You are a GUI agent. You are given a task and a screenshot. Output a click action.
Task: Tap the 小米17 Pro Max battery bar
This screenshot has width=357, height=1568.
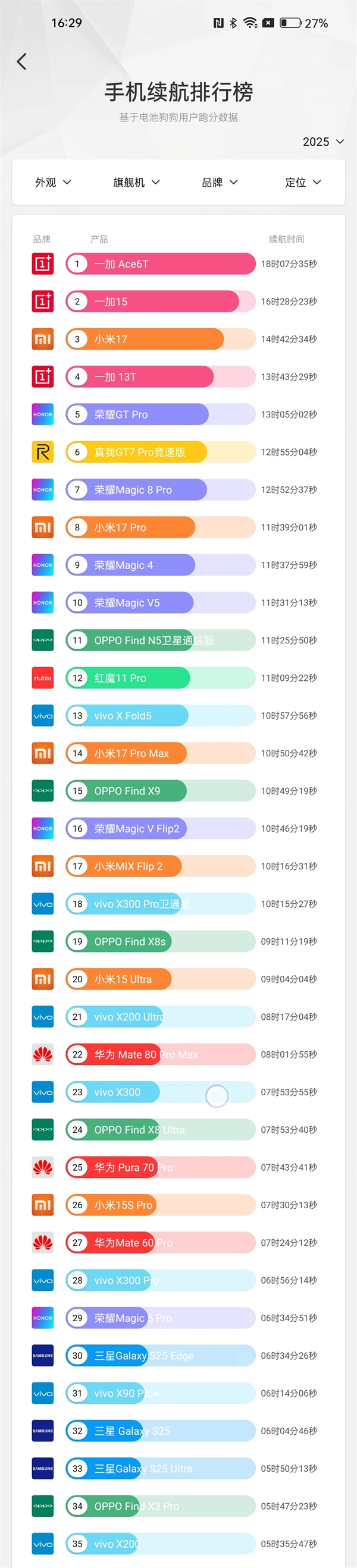pos(160,753)
